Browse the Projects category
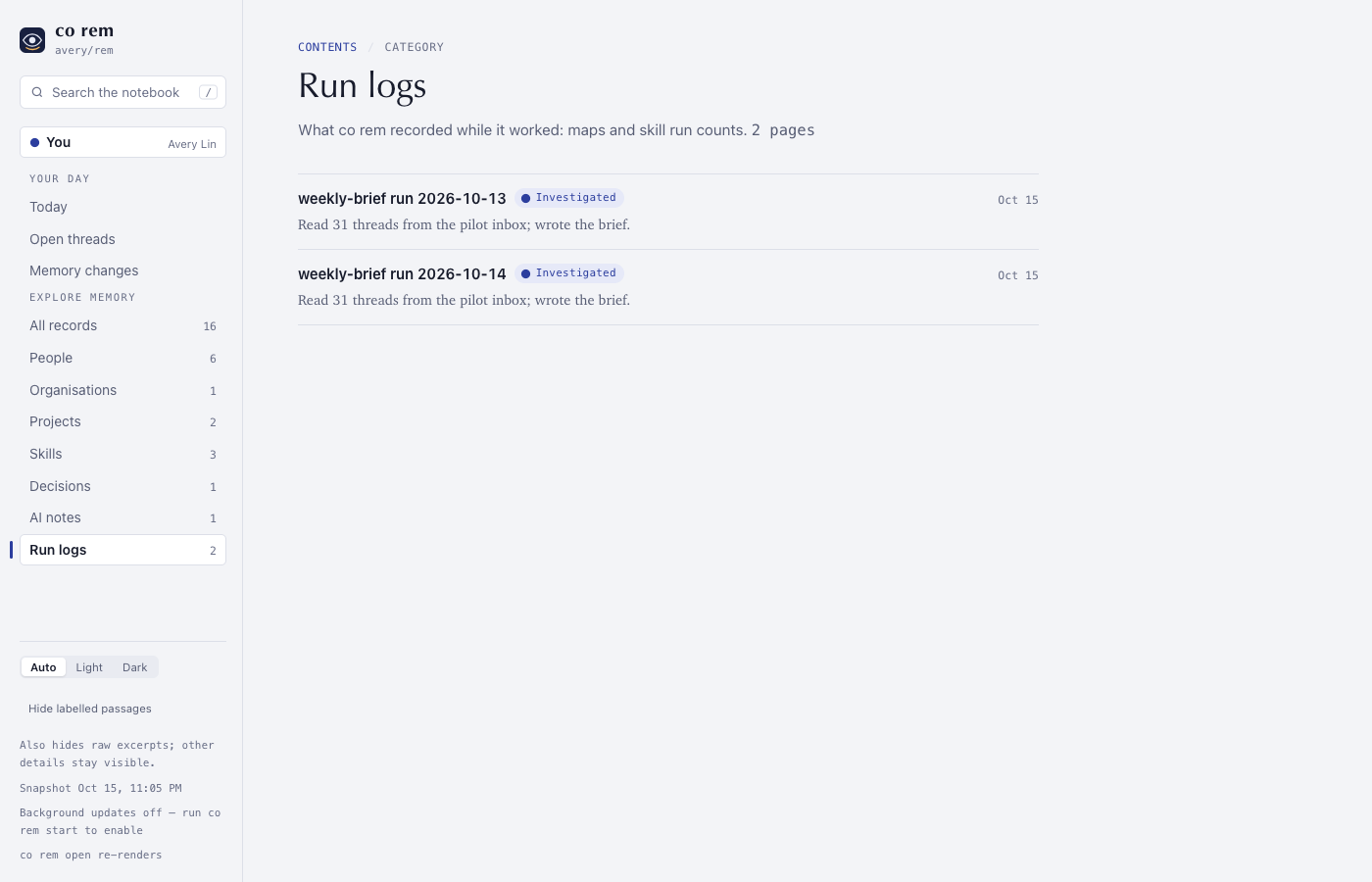 [x=122, y=421]
